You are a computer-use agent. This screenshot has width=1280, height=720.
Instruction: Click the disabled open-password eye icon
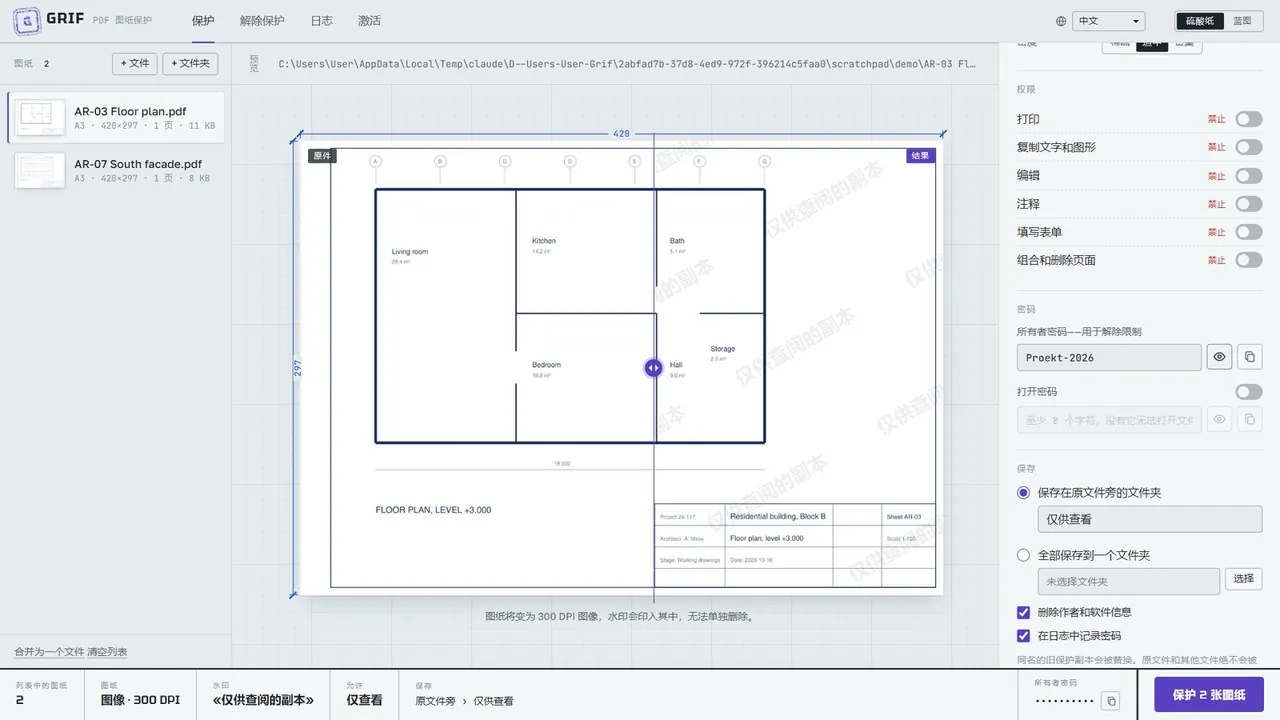tap(1219, 419)
